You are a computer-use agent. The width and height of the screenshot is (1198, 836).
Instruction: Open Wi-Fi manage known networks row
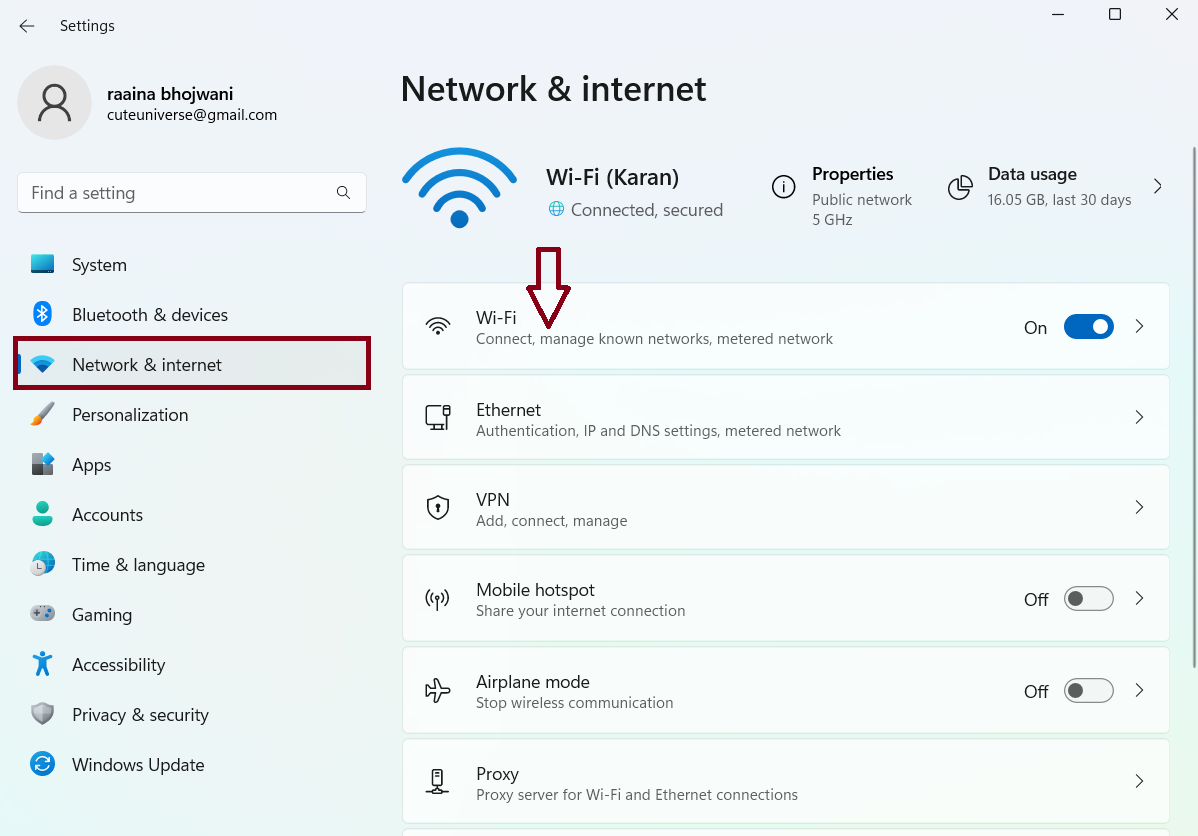tap(700, 327)
